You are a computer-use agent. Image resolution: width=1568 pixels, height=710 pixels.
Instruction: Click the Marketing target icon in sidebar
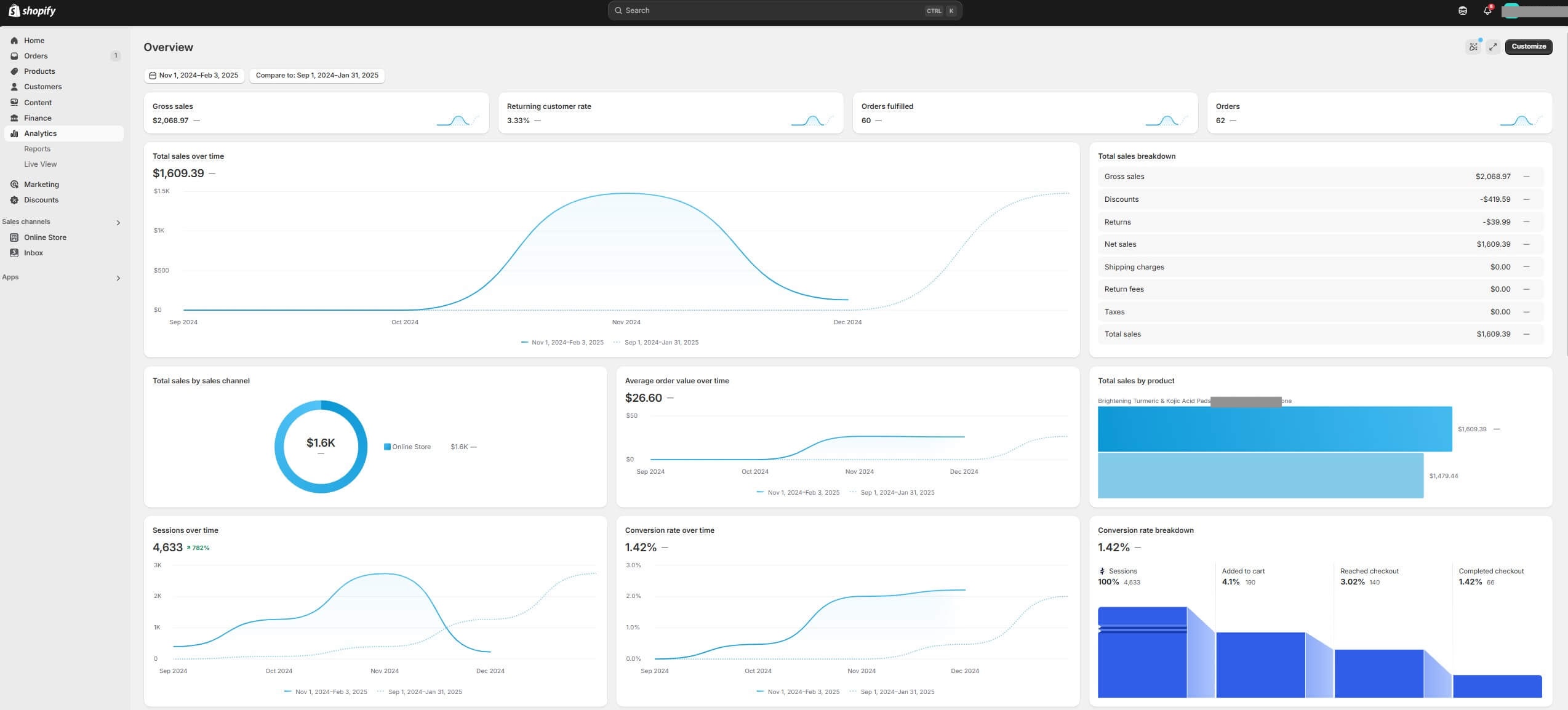pyautogui.click(x=14, y=185)
